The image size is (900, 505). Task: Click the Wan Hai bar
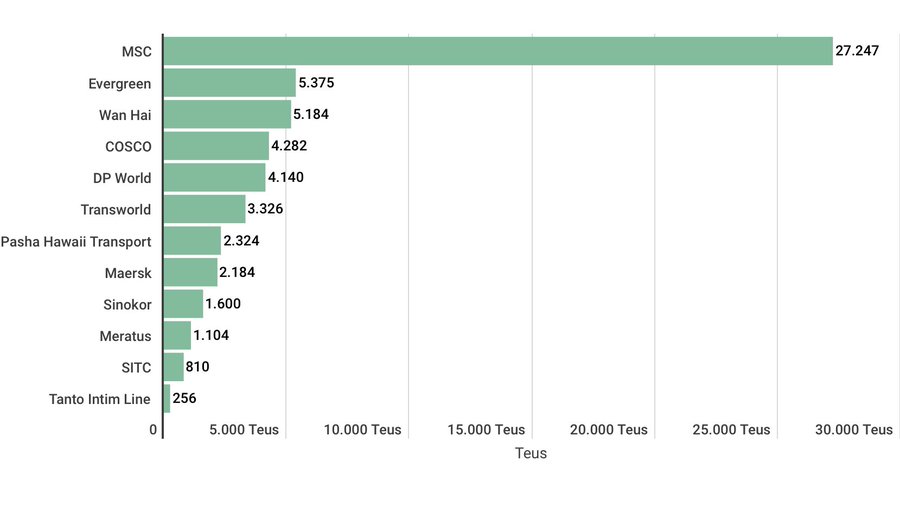click(227, 114)
